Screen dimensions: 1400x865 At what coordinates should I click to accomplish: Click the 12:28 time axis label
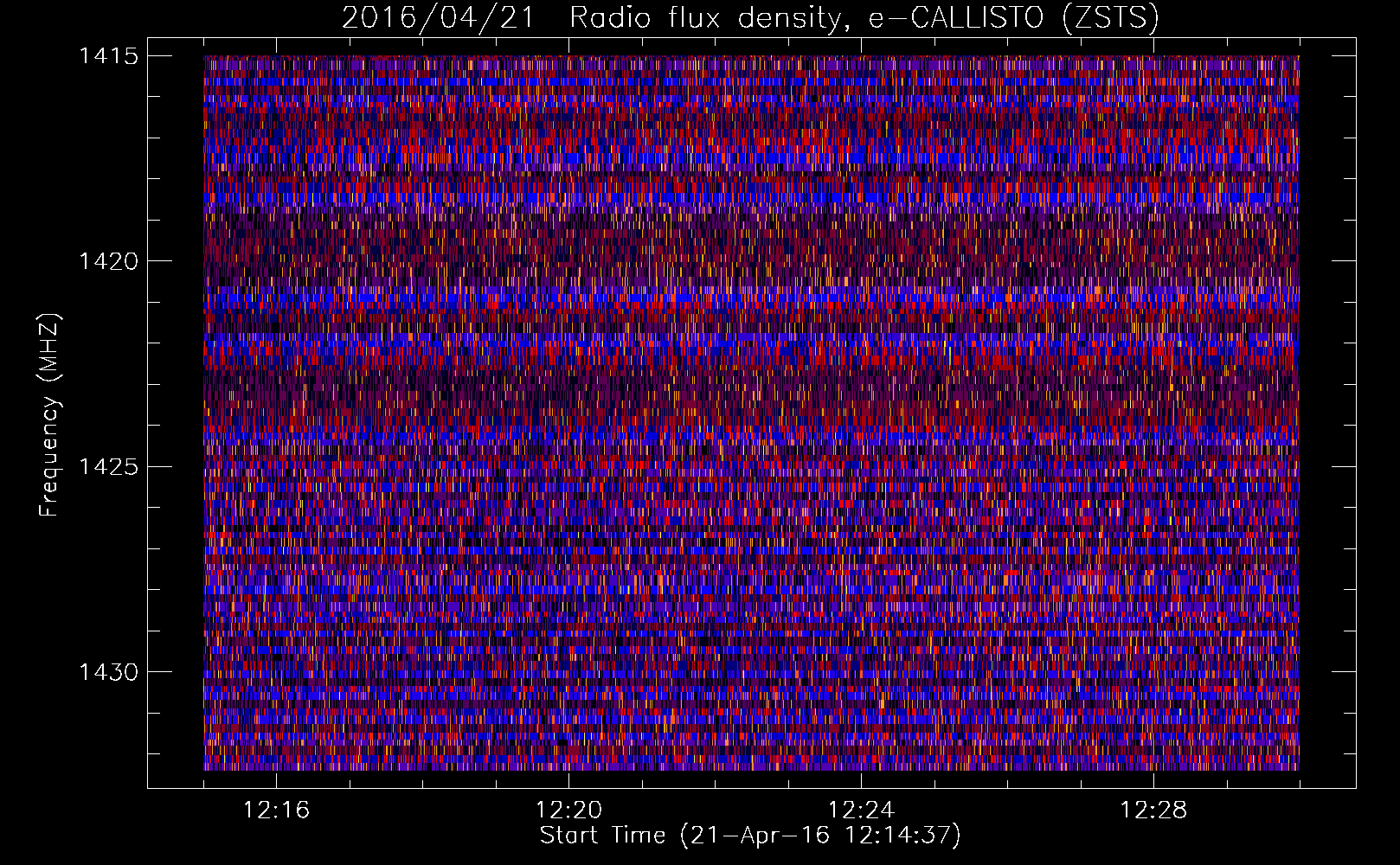coord(1154,810)
